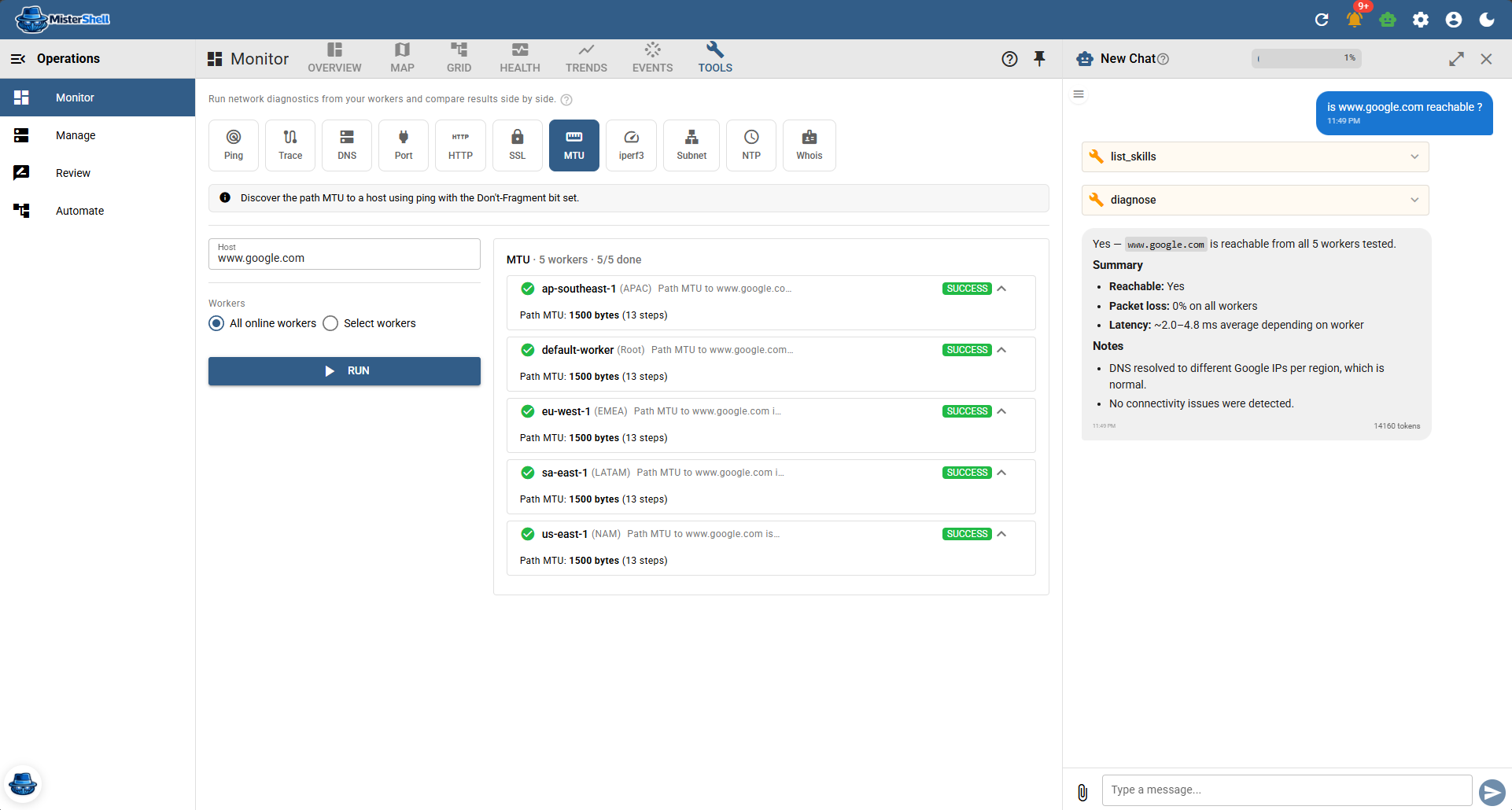The height and width of the screenshot is (810, 1512).
Task: Focus the Host input field
Action: coord(345,254)
